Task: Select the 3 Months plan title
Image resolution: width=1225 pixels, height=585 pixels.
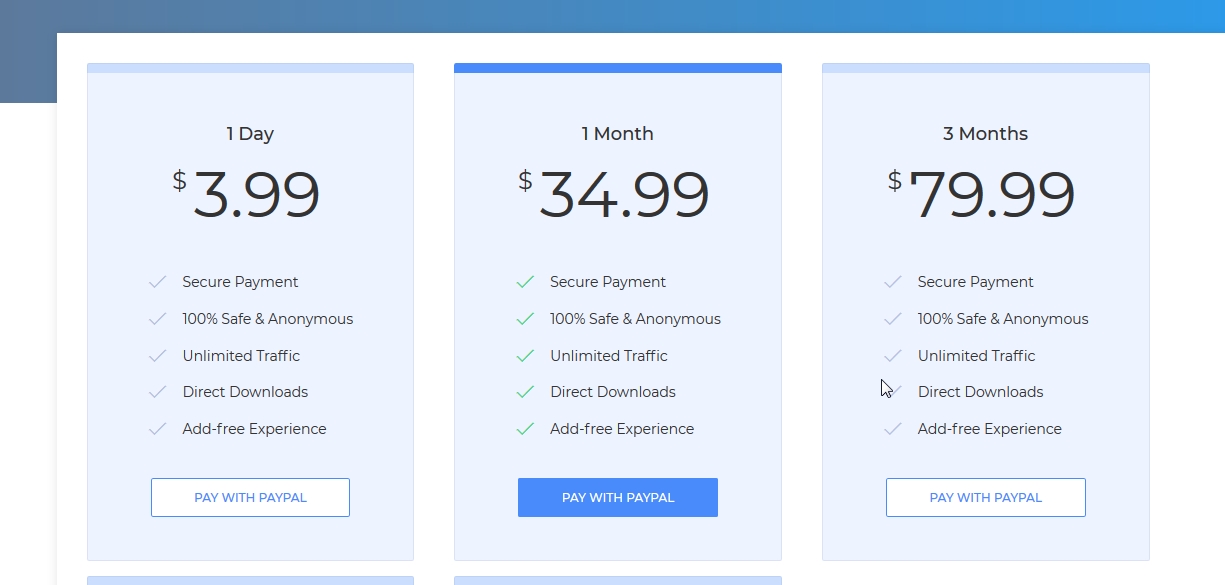Action: (985, 134)
